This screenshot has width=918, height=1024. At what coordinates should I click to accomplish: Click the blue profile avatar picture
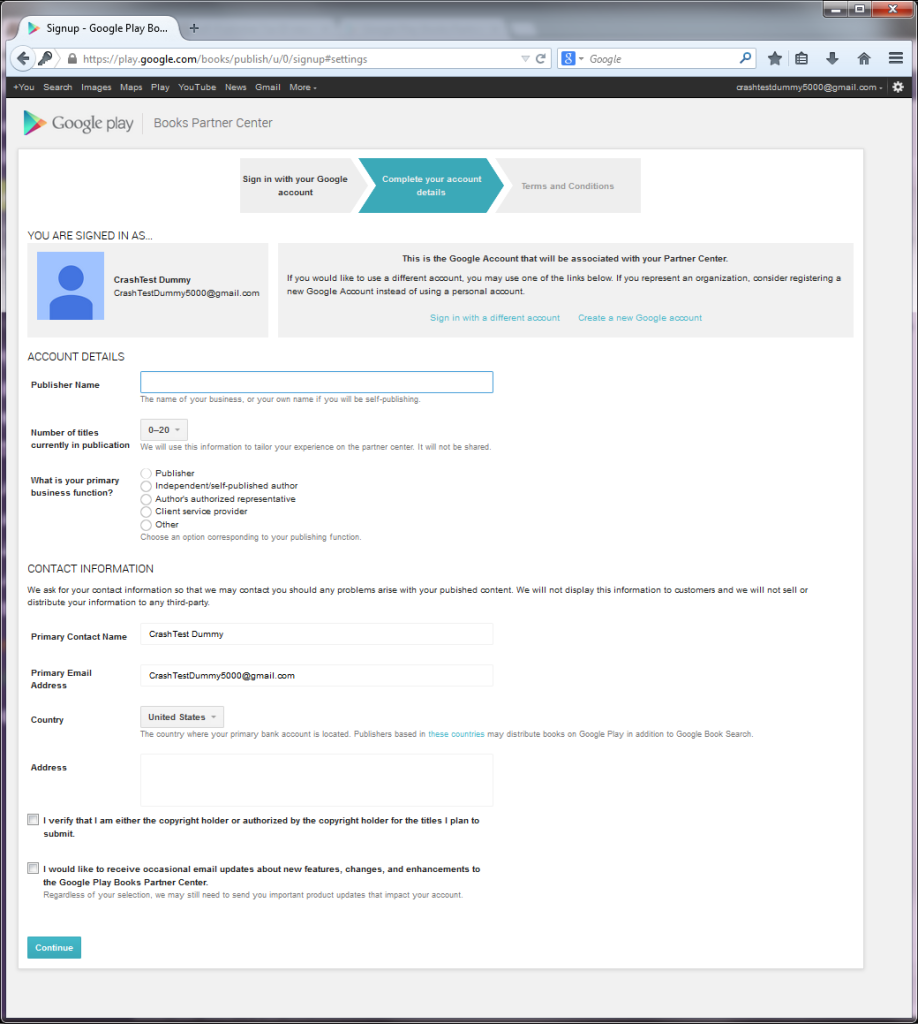[71, 286]
